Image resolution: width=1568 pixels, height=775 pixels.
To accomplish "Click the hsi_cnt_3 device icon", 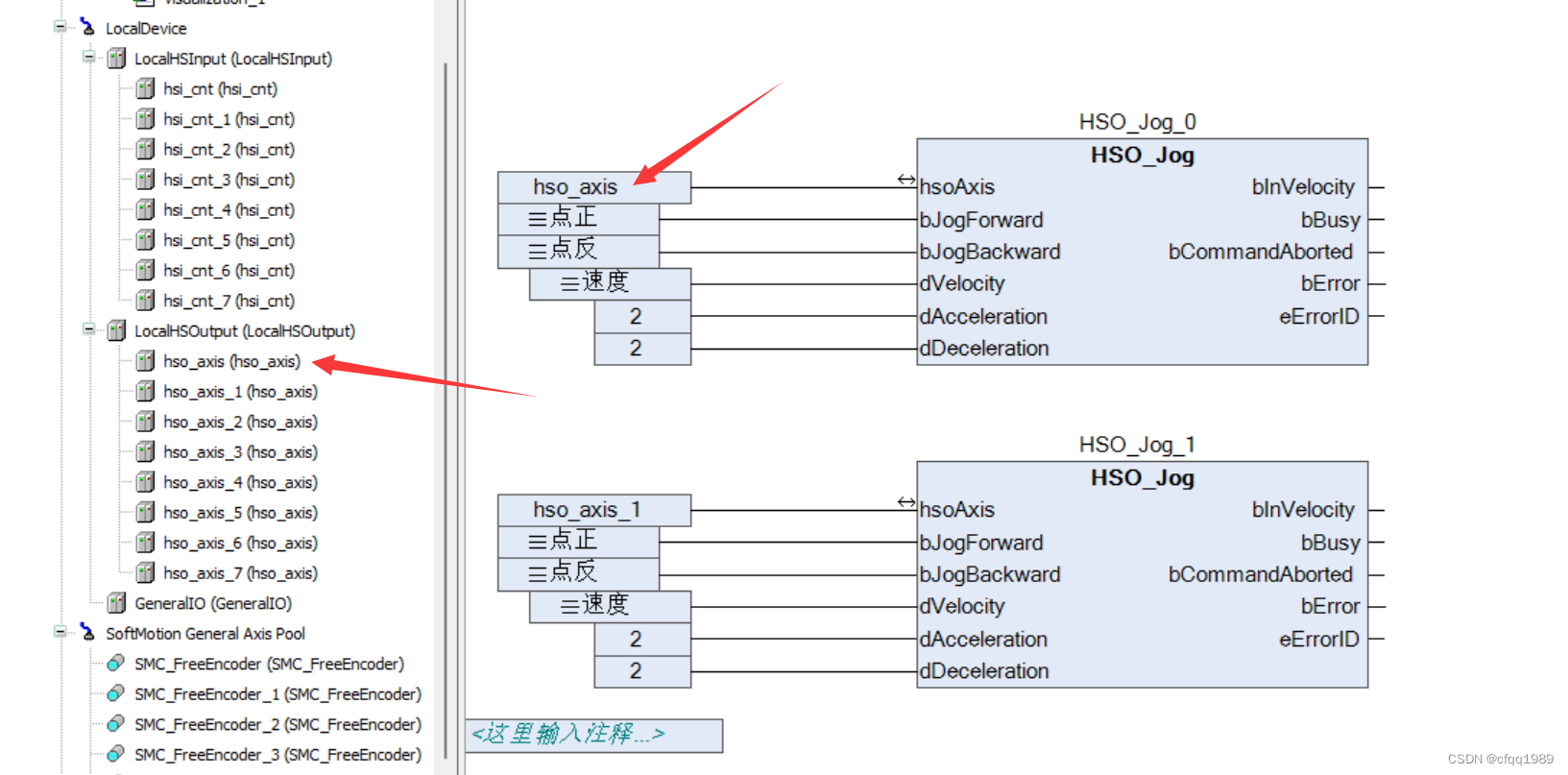I will 145,180.
